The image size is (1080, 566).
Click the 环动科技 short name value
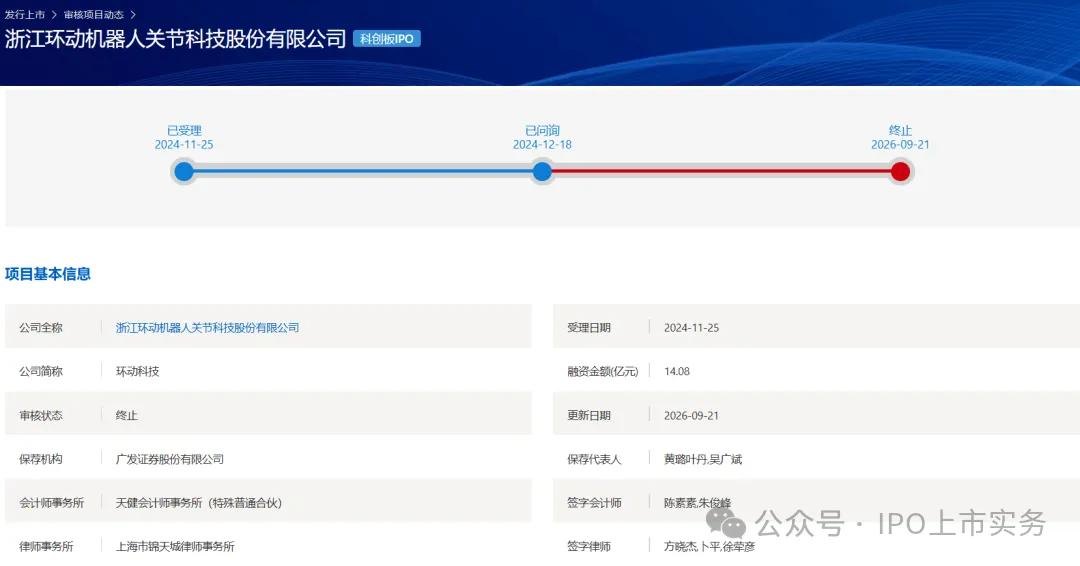click(137, 371)
